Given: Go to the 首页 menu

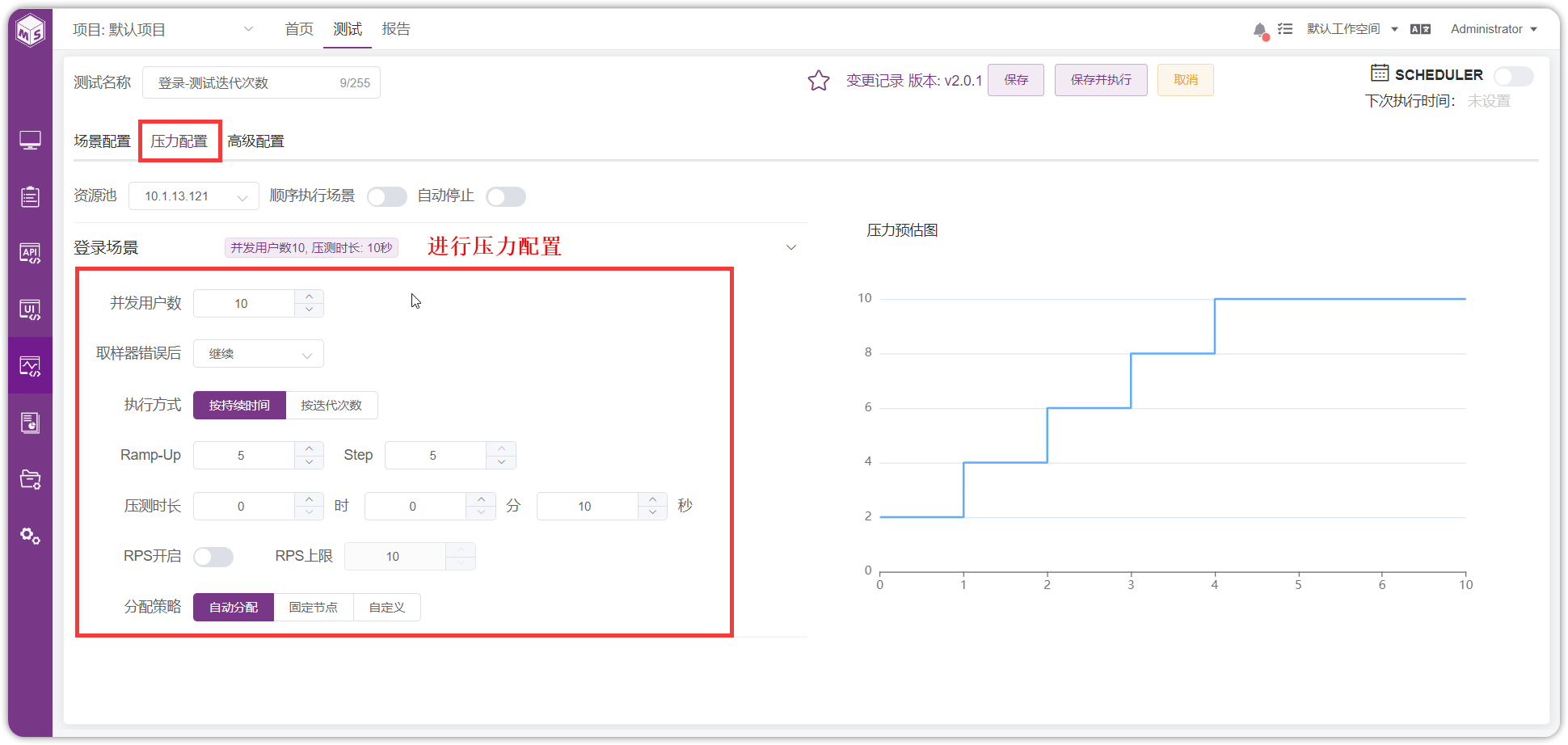Looking at the screenshot, I should (x=299, y=29).
